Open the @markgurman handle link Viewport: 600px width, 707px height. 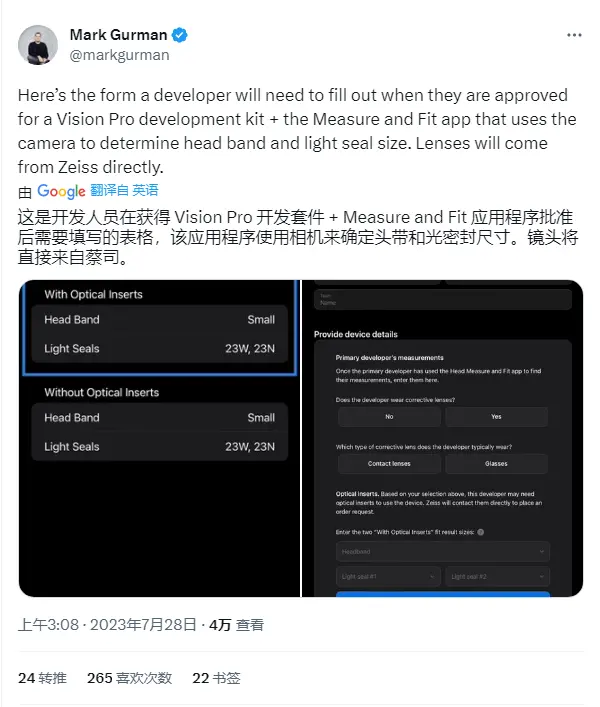click(x=119, y=55)
